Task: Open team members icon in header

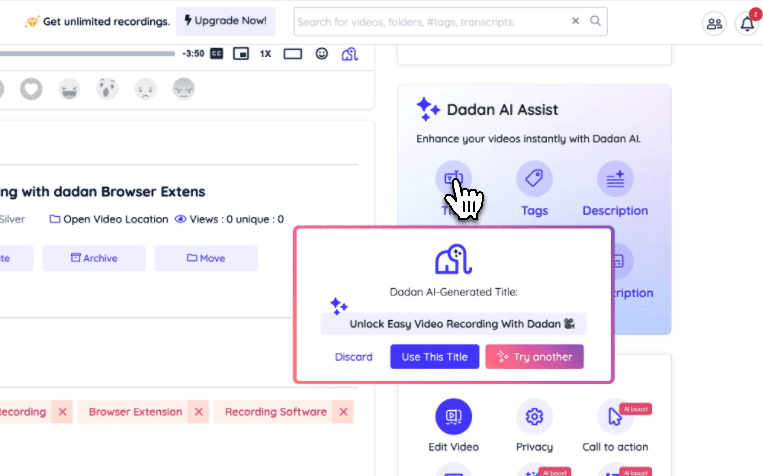Action: [x=714, y=23]
